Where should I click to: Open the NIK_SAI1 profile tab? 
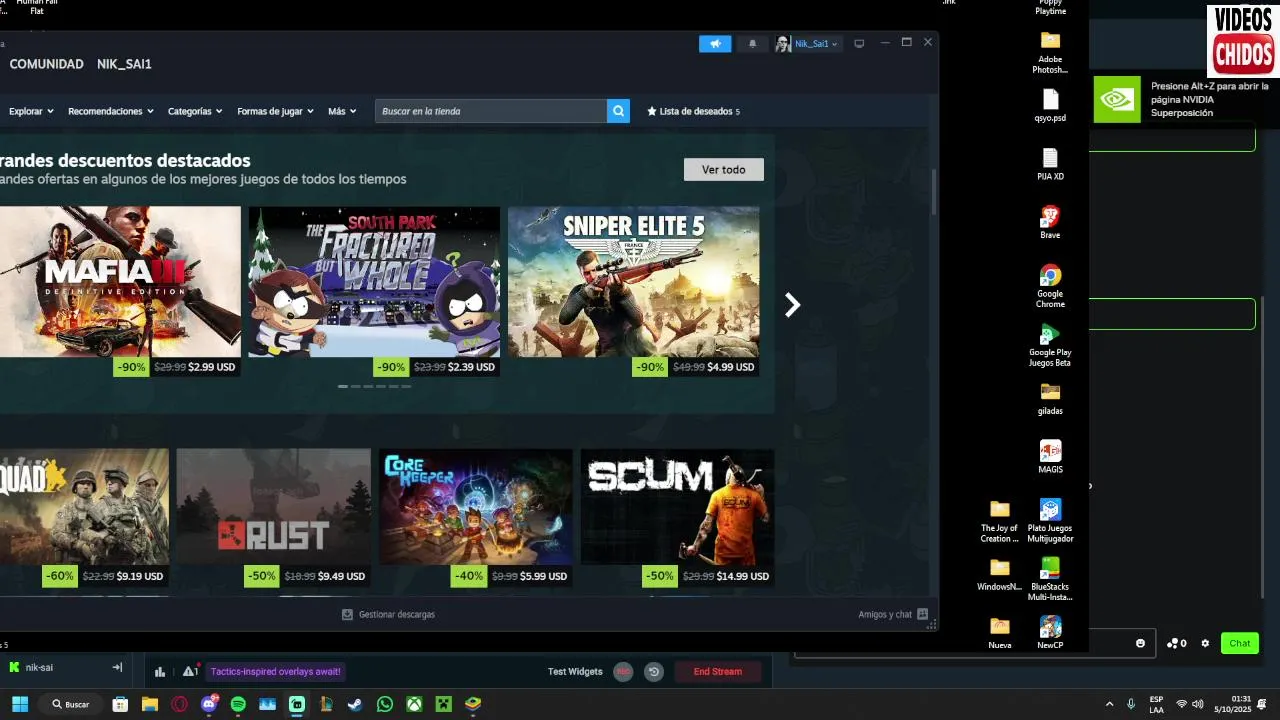[x=124, y=64]
